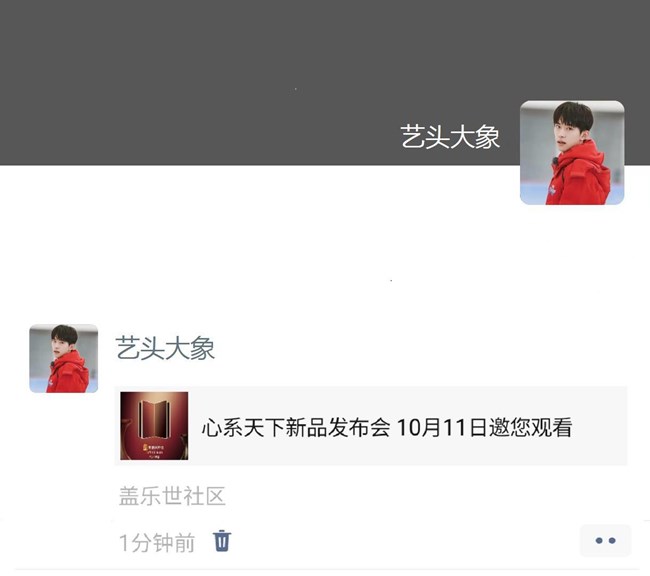Open the red foldable phone link thumbnail

tap(154, 425)
